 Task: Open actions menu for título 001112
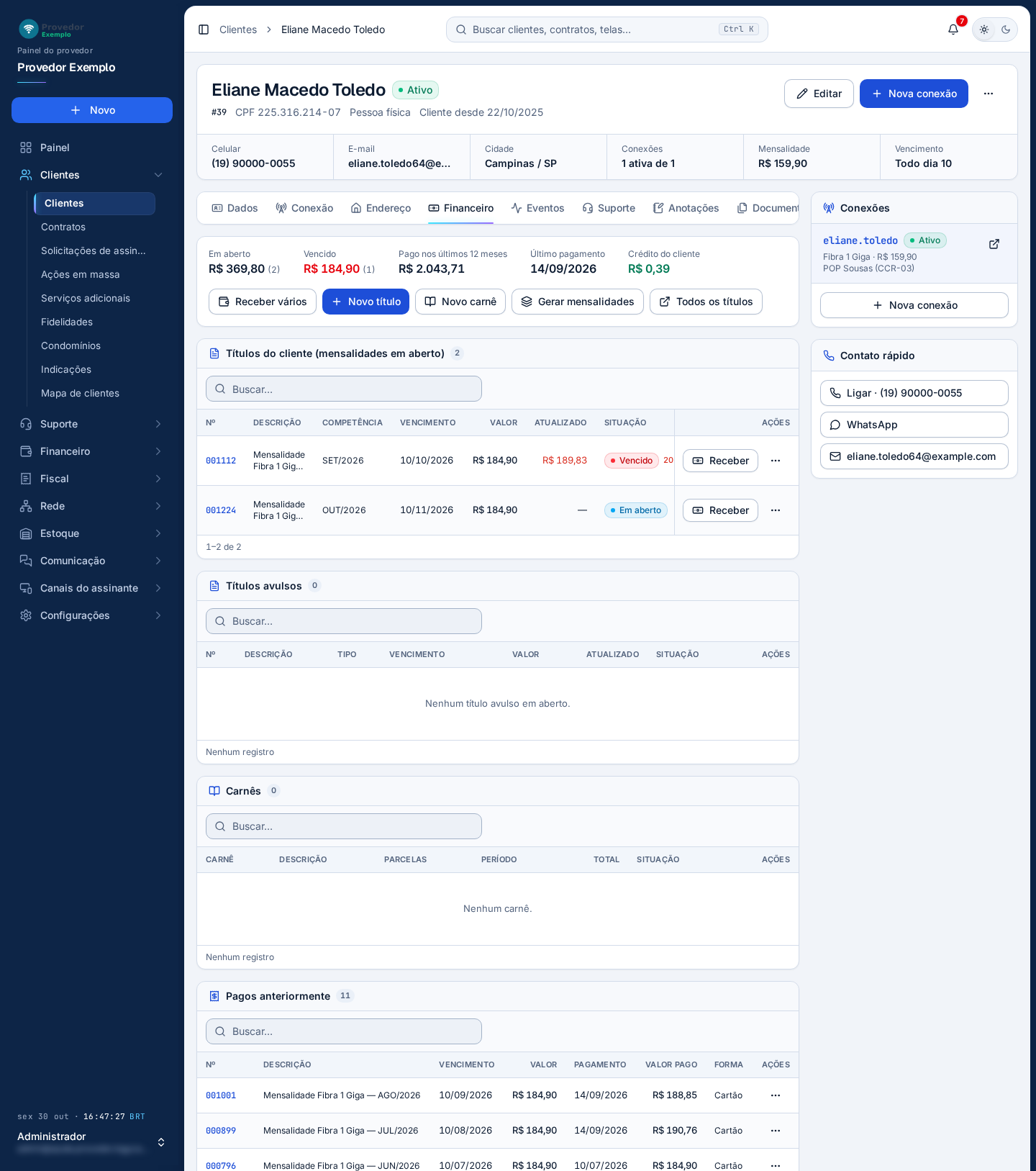click(776, 461)
